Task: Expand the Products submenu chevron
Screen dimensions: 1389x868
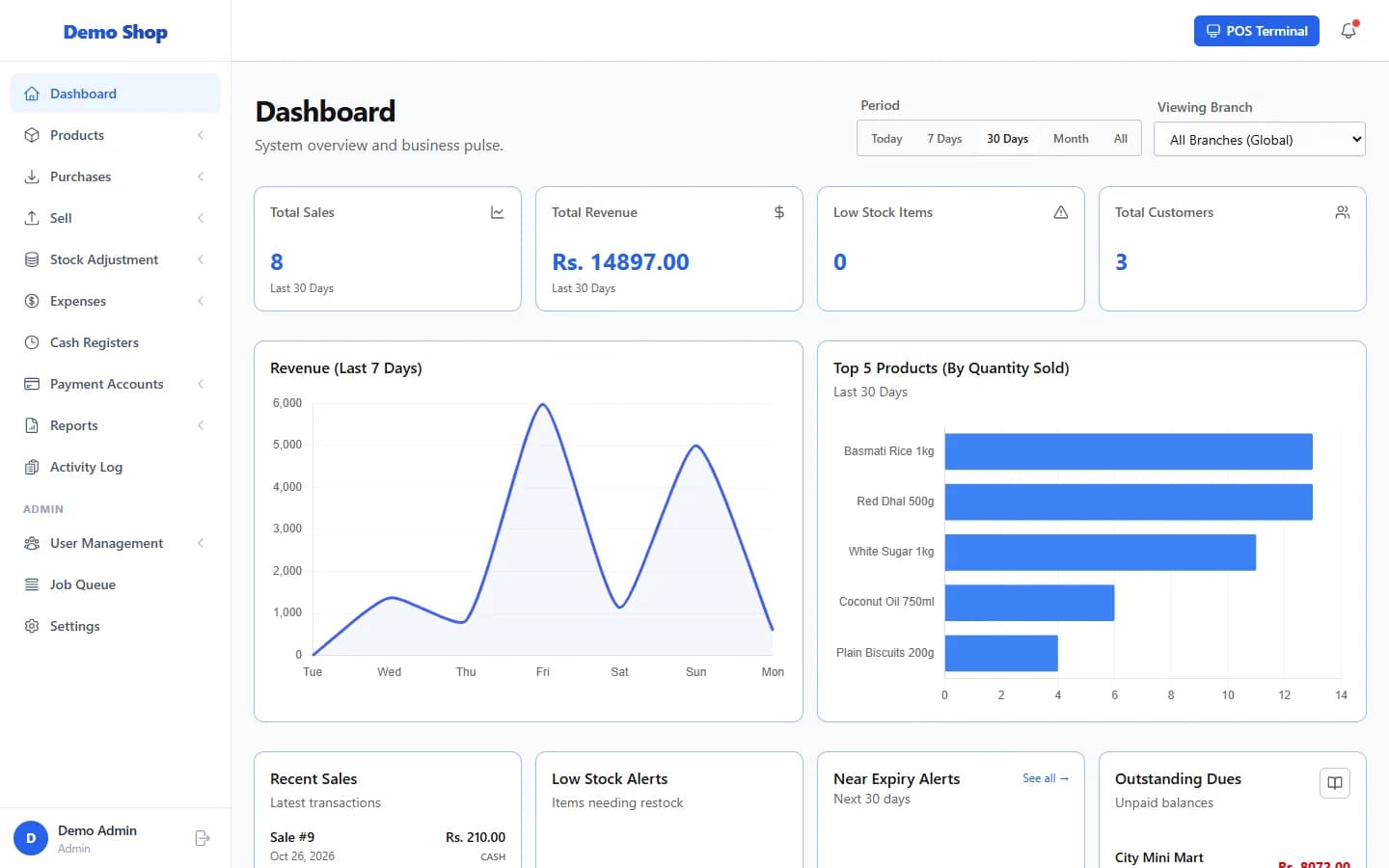Action: click(201, 135)
